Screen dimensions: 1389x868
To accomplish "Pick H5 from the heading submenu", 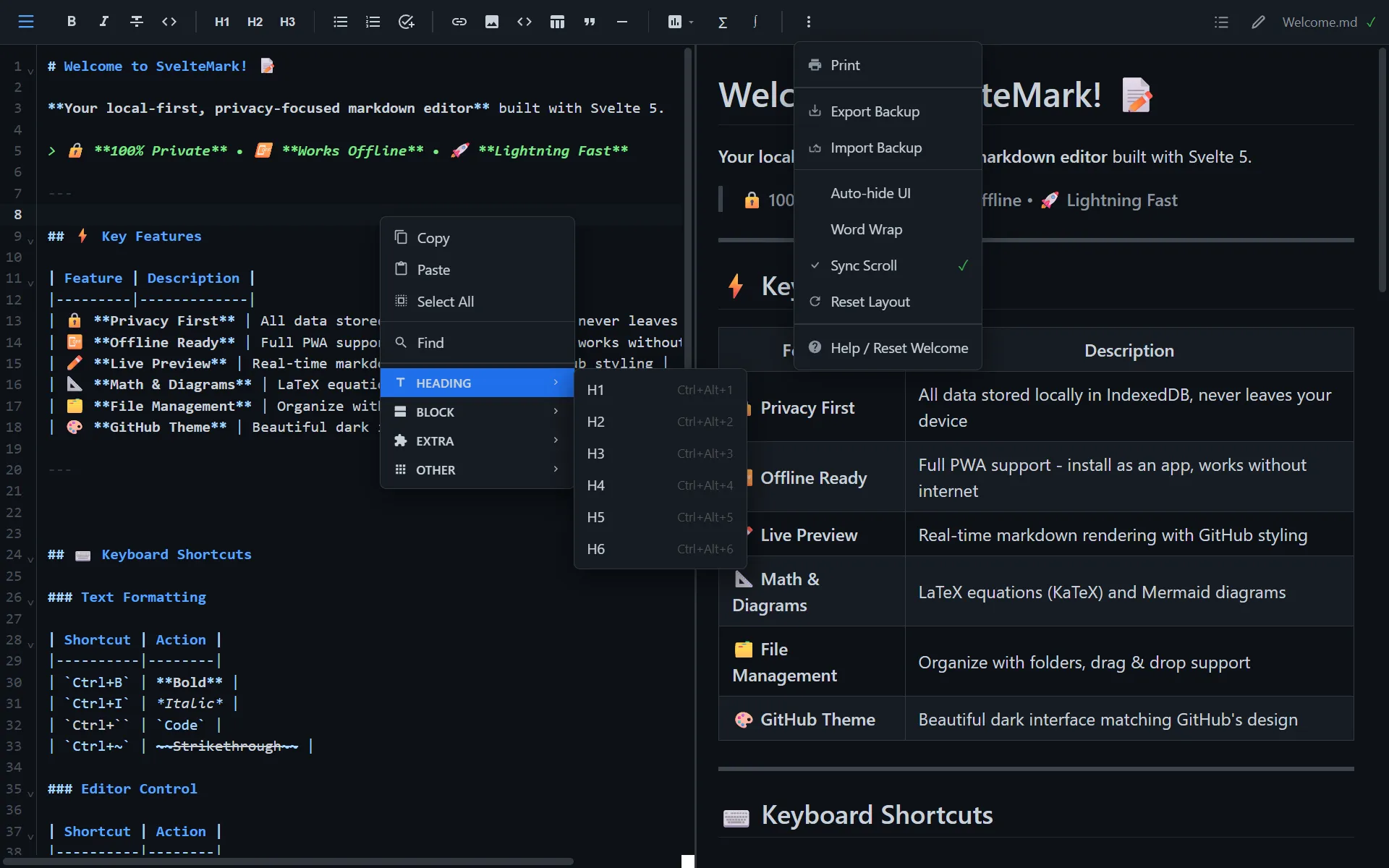I will coord(660,517).
